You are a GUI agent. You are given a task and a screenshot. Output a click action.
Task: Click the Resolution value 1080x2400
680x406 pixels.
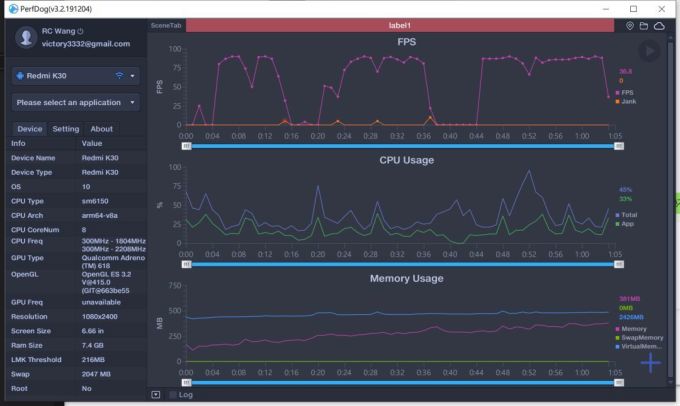click(99, 317)
